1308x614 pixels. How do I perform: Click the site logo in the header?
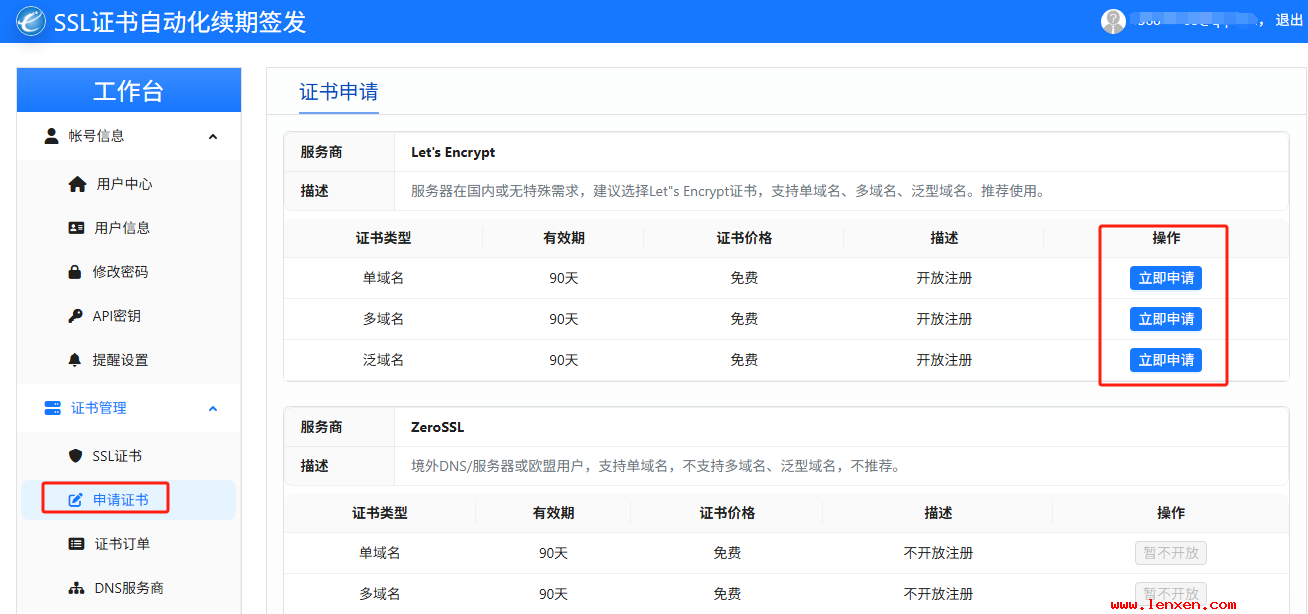pyautogui.click(x=30, y=21)
